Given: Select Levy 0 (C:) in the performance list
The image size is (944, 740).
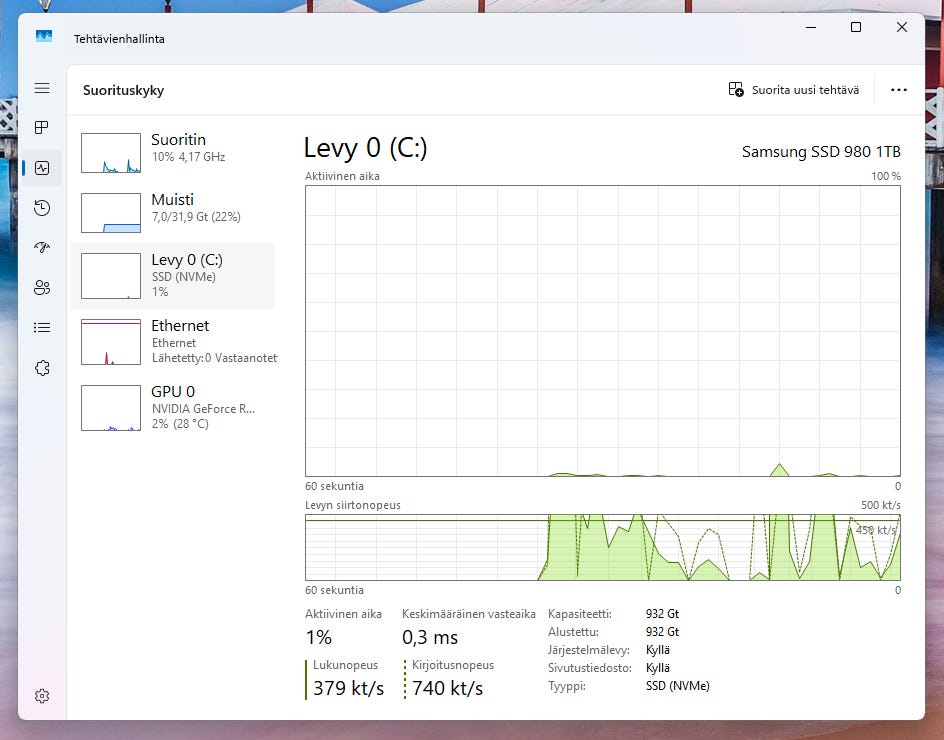Looking at the screenshot, I should pos(173,276).
